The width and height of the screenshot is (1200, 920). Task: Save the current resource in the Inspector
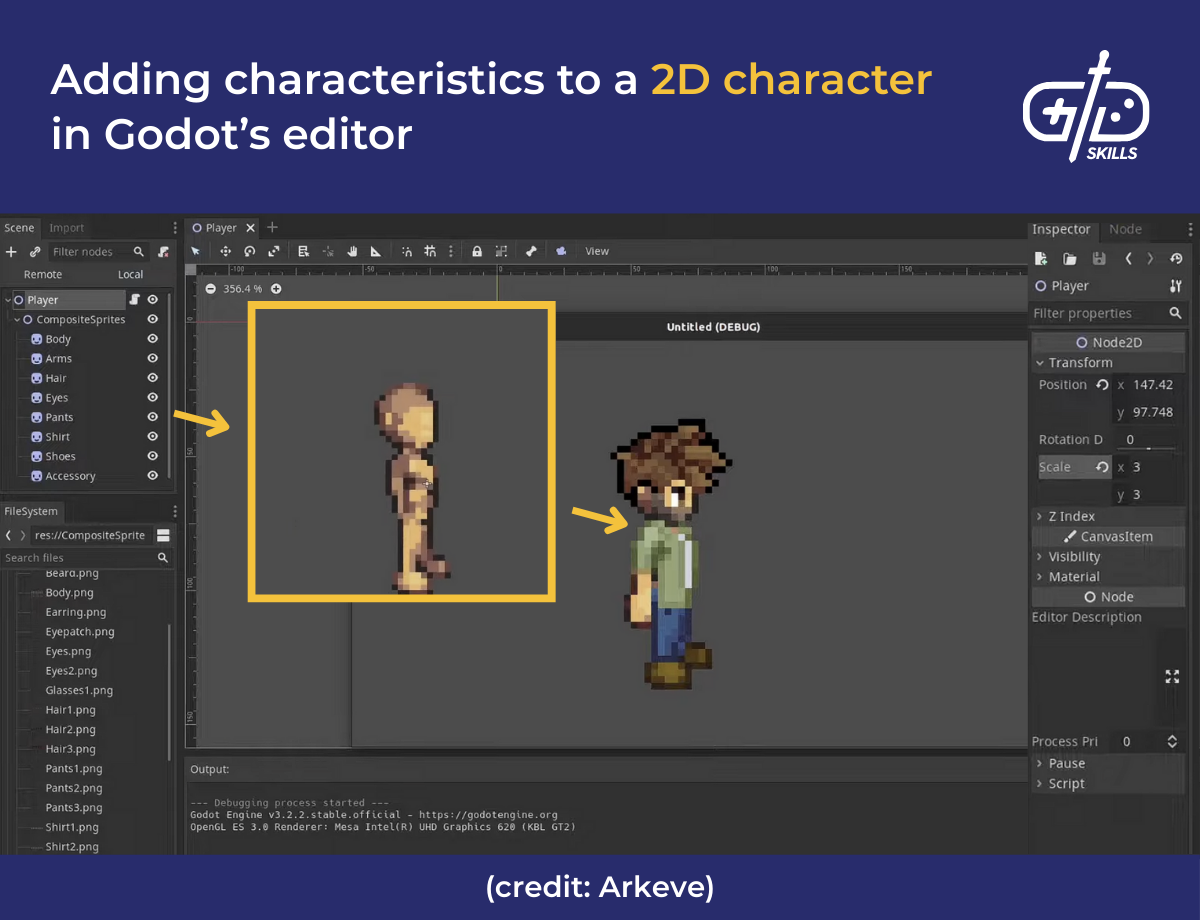click(x=1099, y=258)
